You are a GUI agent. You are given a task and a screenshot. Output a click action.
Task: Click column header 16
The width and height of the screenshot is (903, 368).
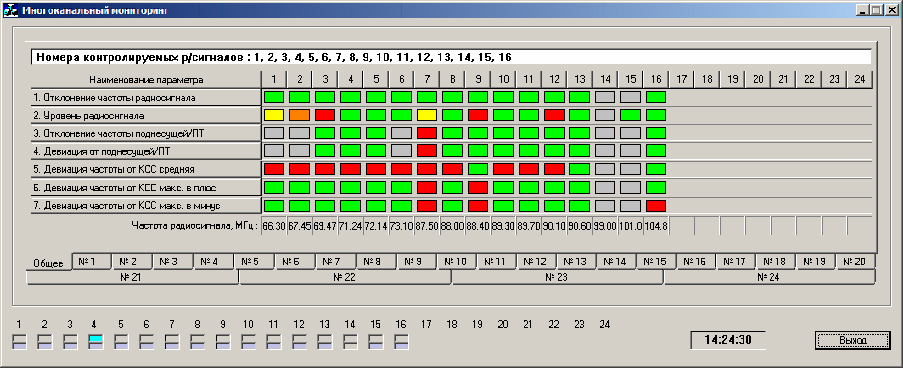(x=656, y=79)
